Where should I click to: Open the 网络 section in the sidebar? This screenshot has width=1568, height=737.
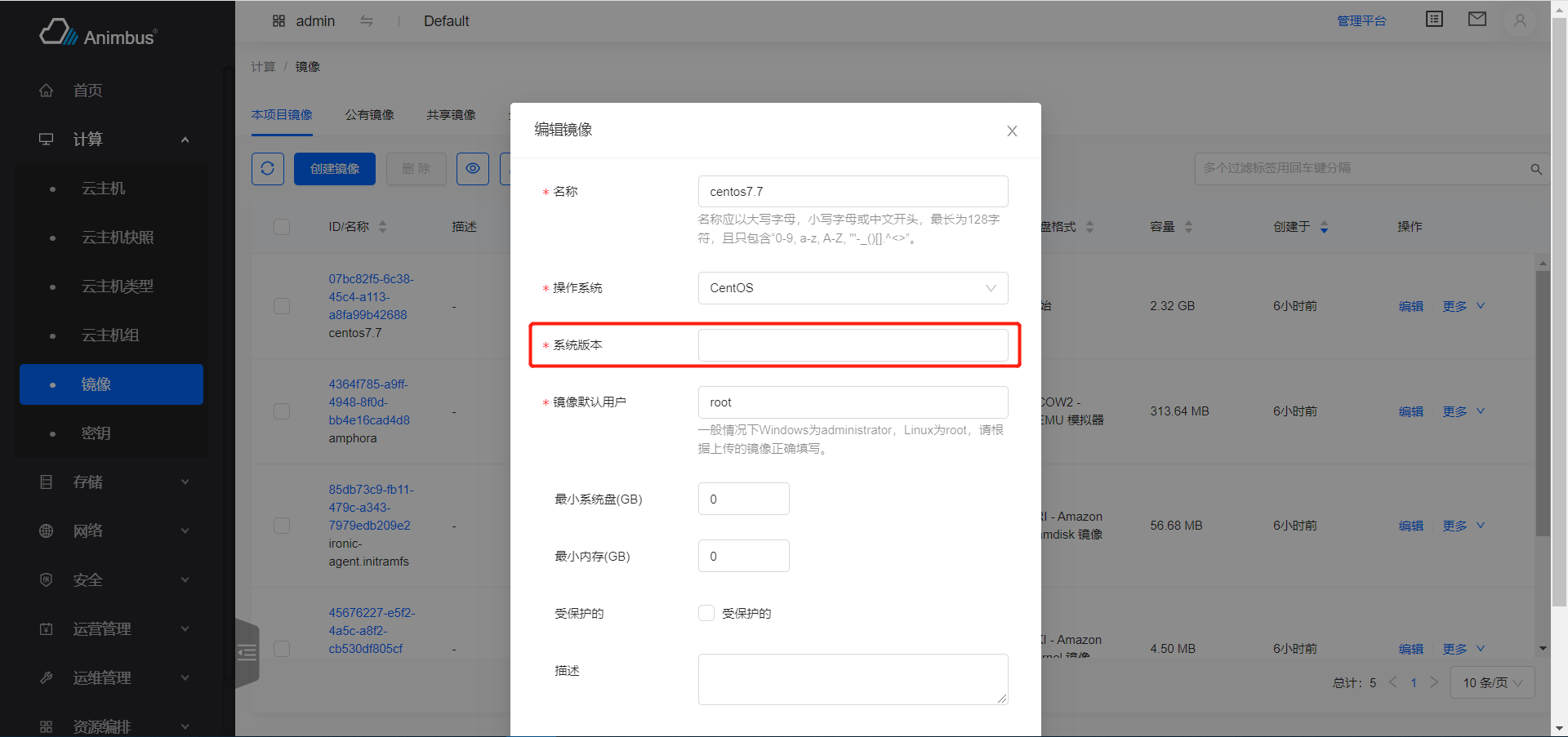click(x=90, y=531)
